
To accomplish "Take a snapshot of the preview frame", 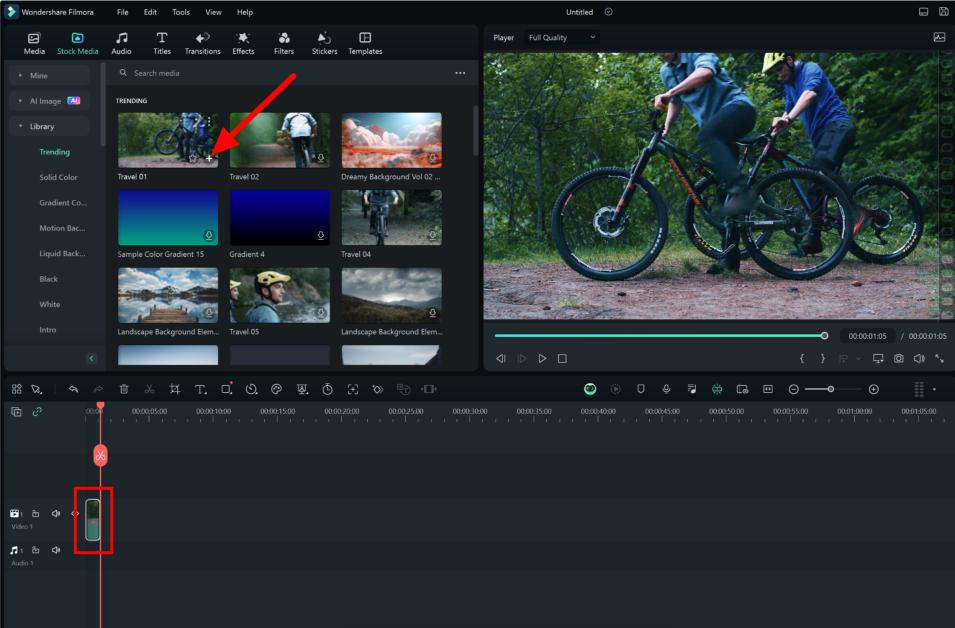I will pos(899,357).
